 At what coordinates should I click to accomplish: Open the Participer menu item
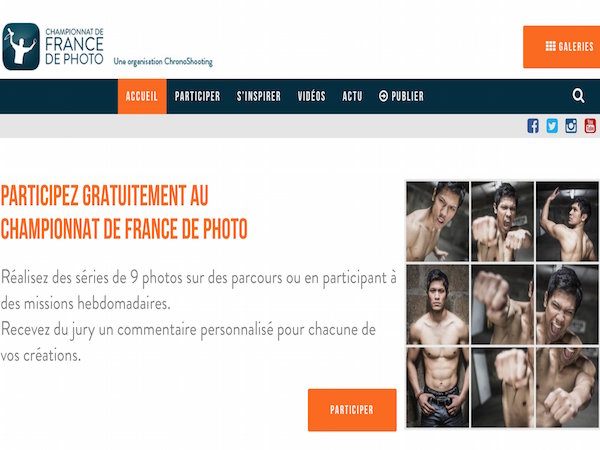(x=197, y=96)
